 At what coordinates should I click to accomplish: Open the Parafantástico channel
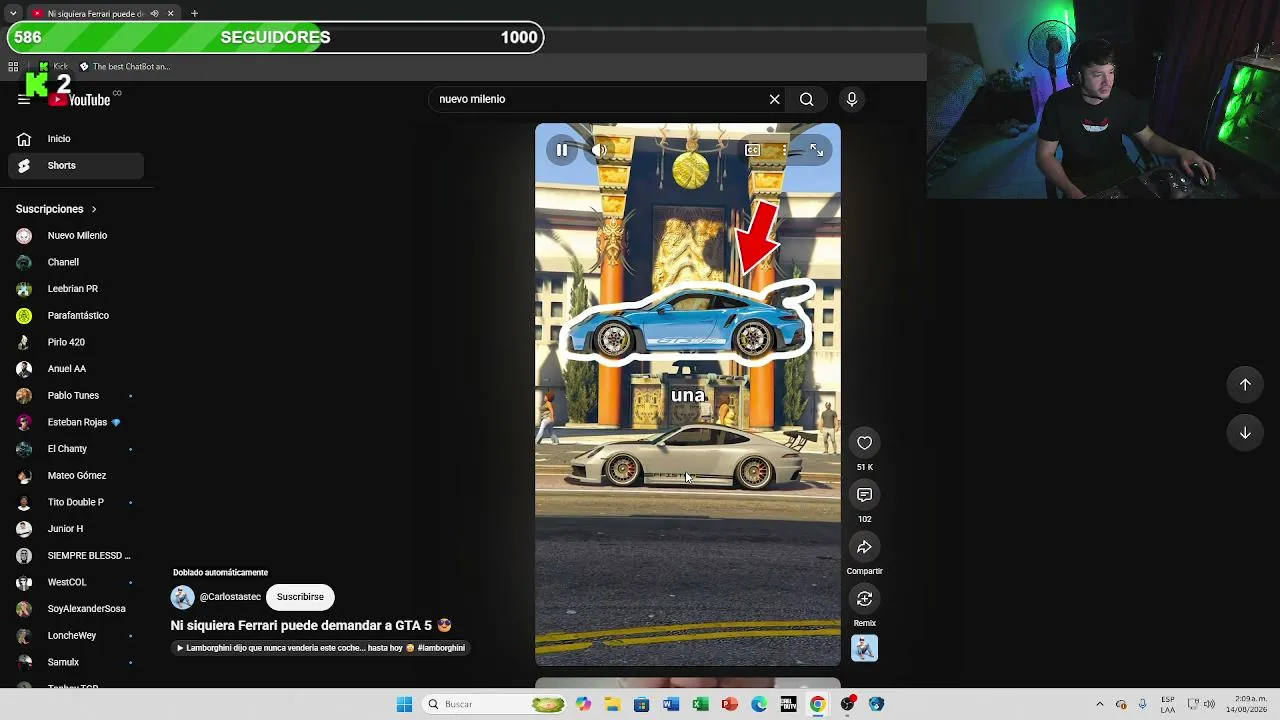click(x=76, y=316)
